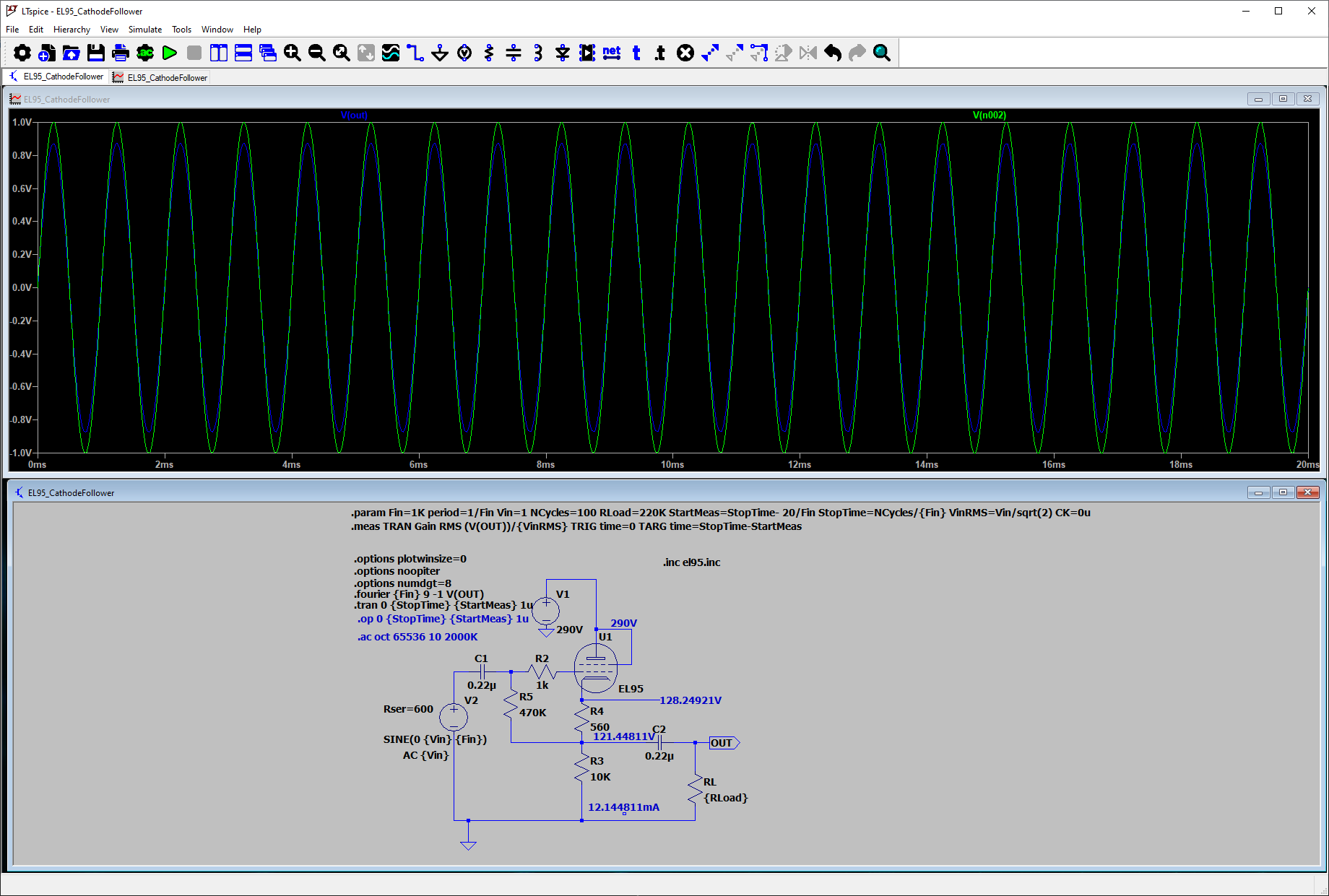Cascade the windows
The height and width of the screenshot is (896, 1329).
coord(268,53)
